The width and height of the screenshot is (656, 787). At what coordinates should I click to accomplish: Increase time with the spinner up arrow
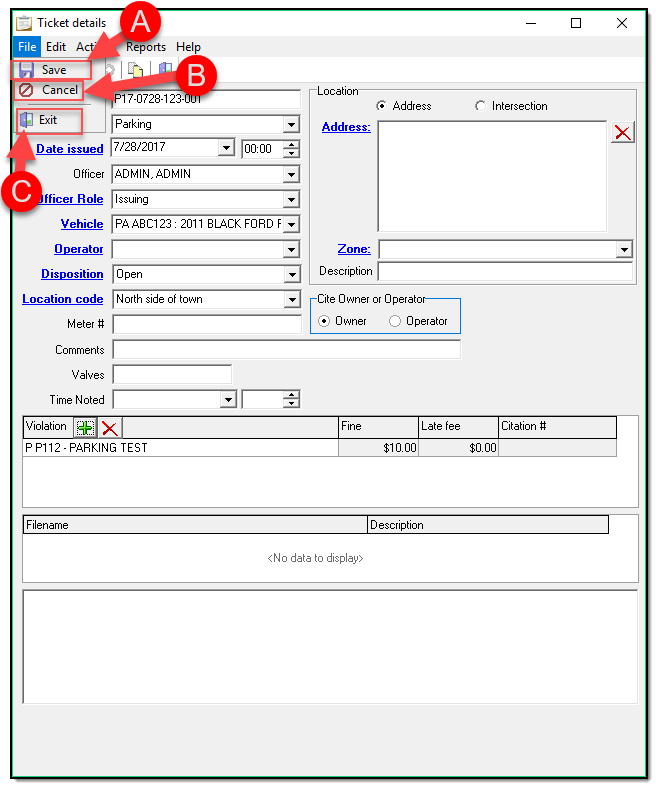tap(291, 144)
